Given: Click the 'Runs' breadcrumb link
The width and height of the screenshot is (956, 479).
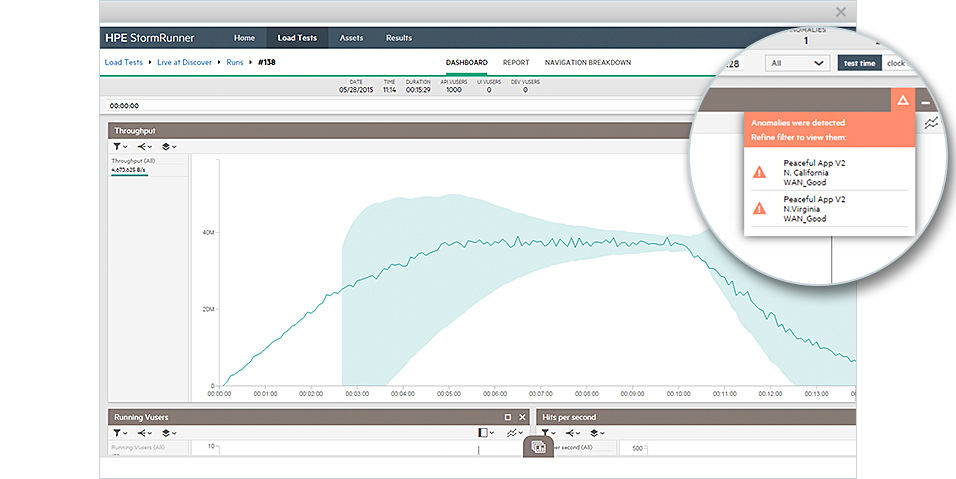Looking at the screenshot, I should (x=235, y=62).
